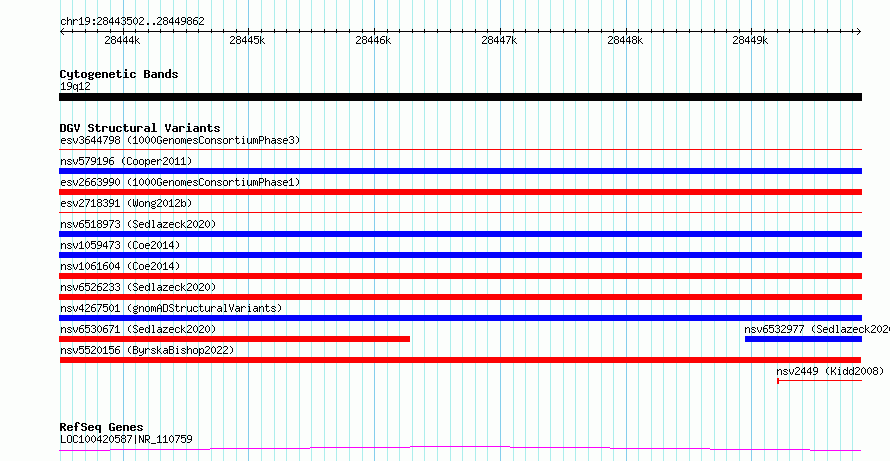Select the nsv6526233 Sedlazeck2020 red bar
This screenshot has height=461, width=890.
(460, 297)
